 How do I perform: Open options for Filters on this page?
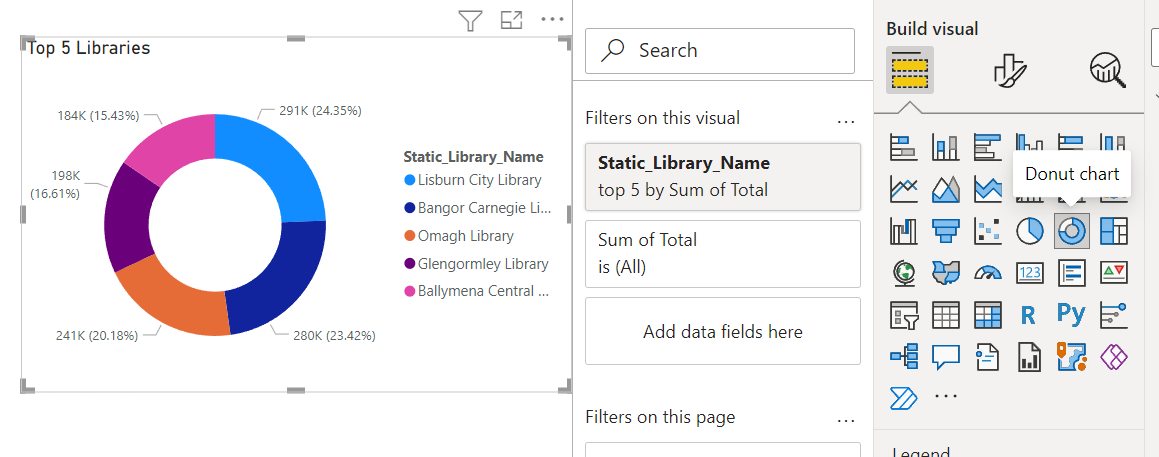click(846, 419)
